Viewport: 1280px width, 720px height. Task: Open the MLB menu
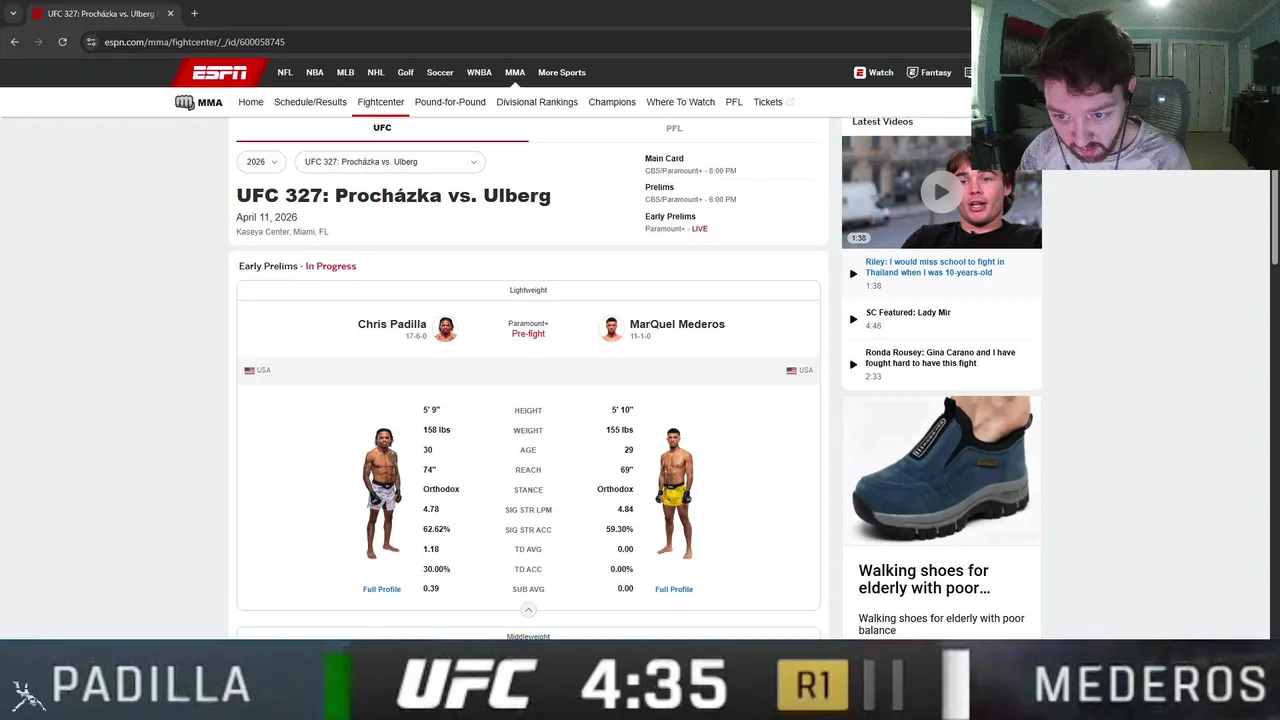point(345,73)
